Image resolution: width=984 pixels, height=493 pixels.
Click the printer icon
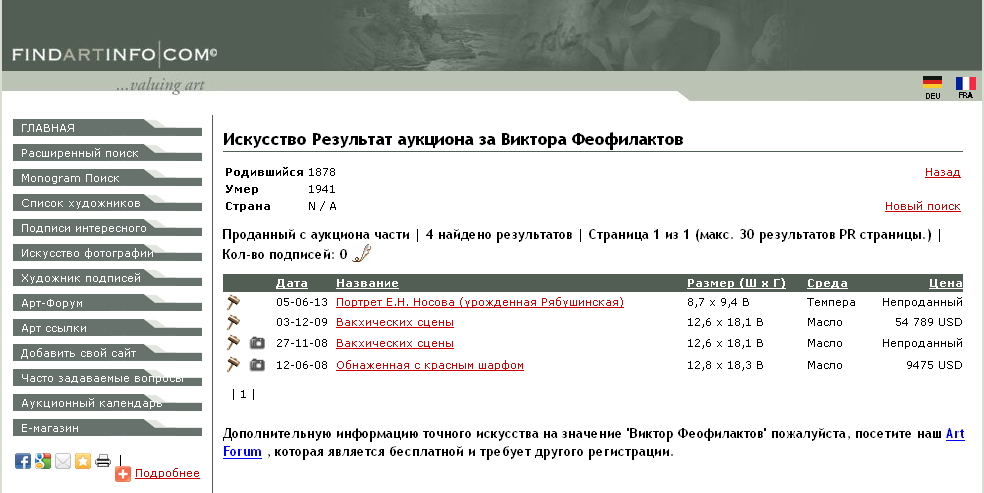103,461
